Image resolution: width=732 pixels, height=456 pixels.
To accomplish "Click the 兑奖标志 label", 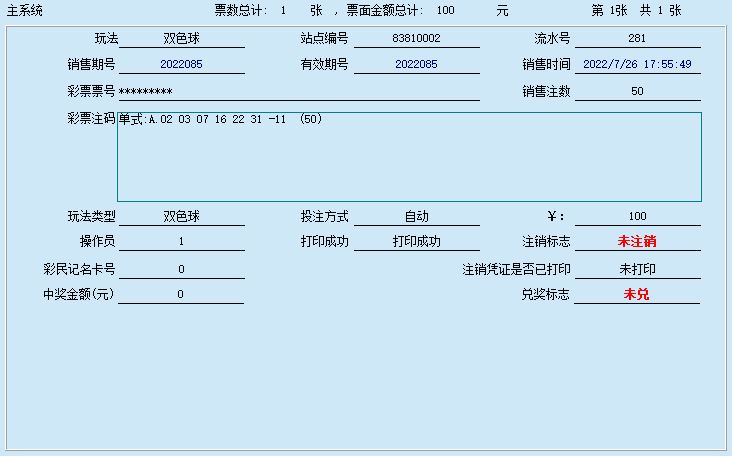I will point(545,295).
